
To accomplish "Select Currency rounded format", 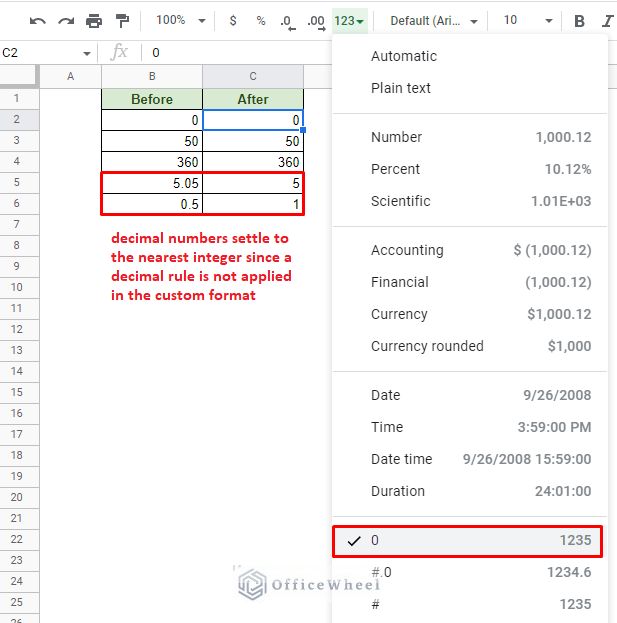I will pos(470,346).
